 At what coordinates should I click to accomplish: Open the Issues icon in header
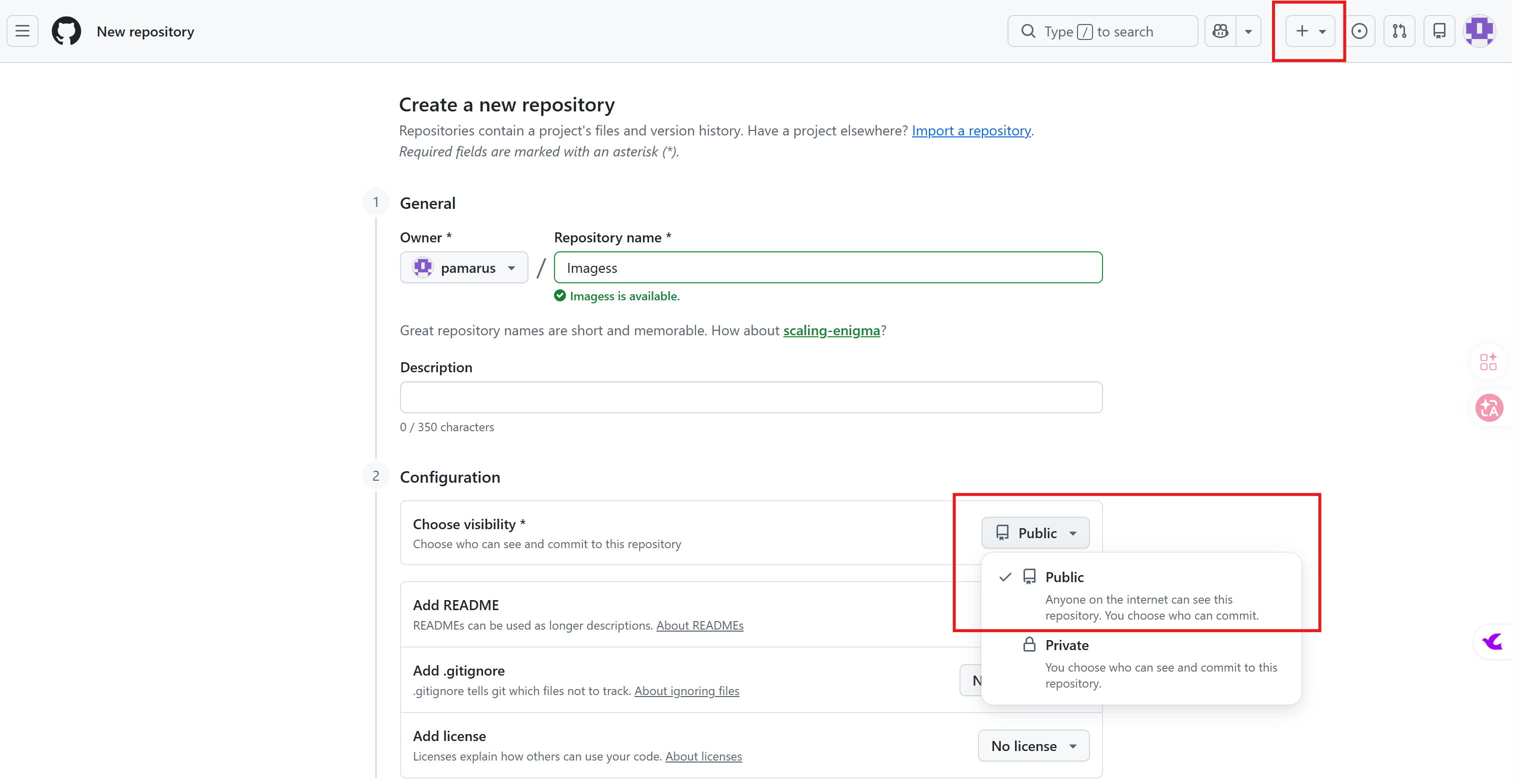[1359, 31]
